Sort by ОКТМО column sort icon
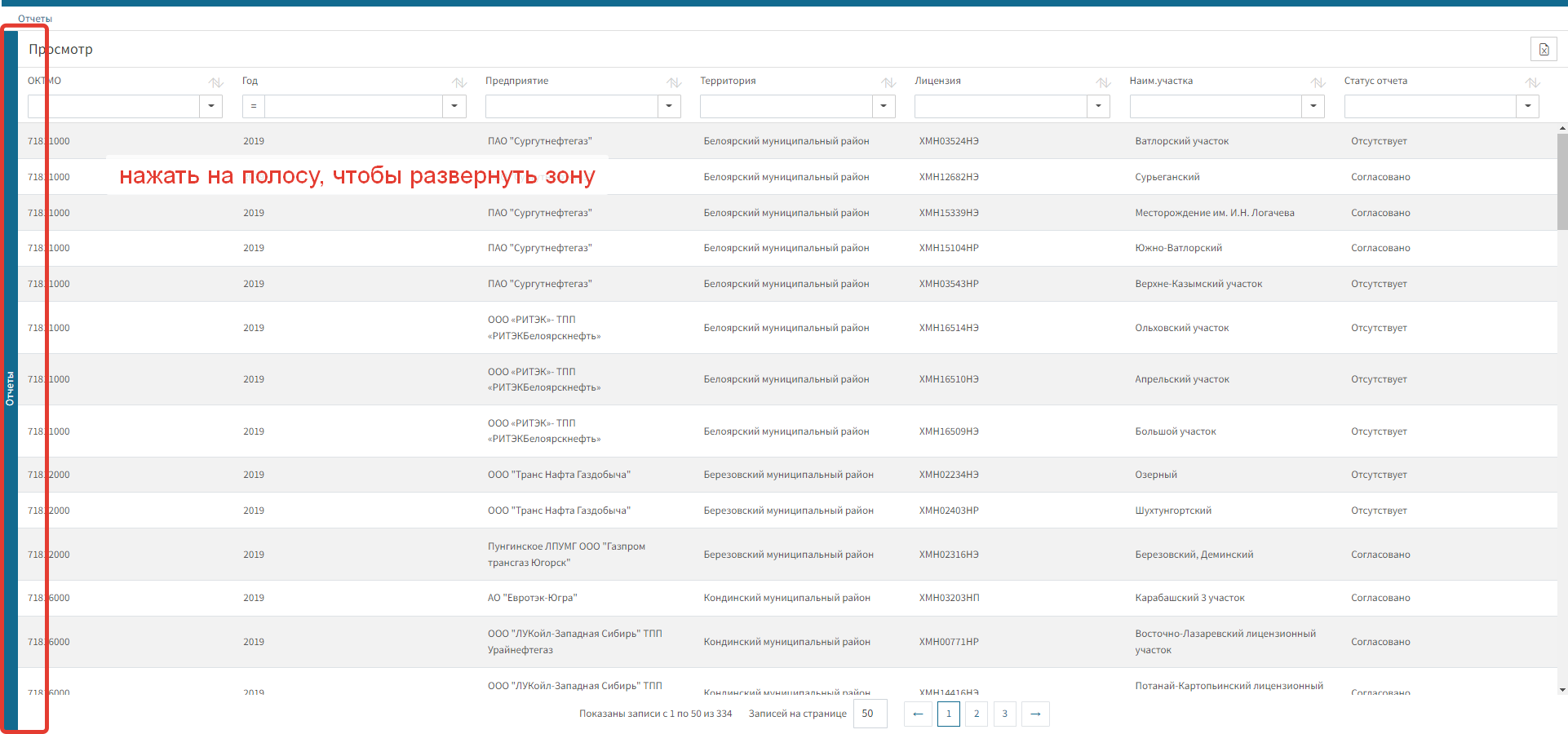This screenshot has width=1568, height=734. pyautogui.click(x=215, y=82)
